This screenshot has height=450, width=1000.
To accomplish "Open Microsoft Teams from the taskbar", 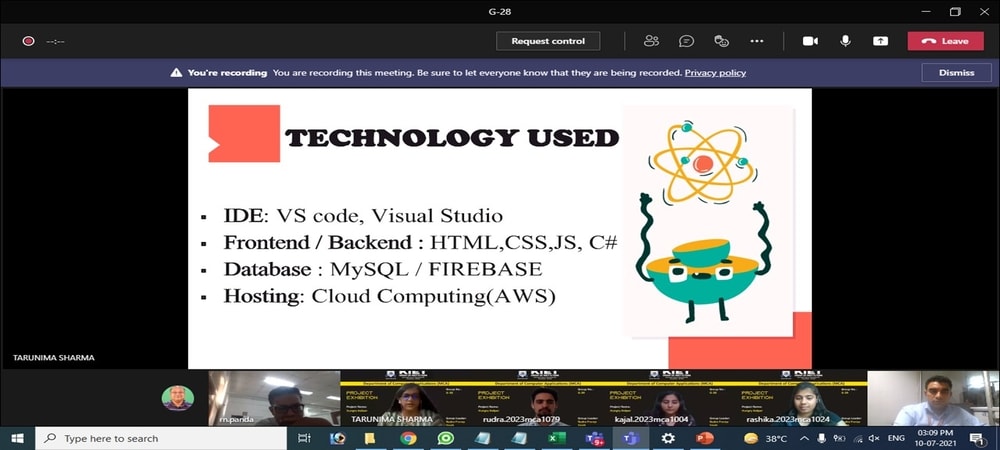I will 631,438.
